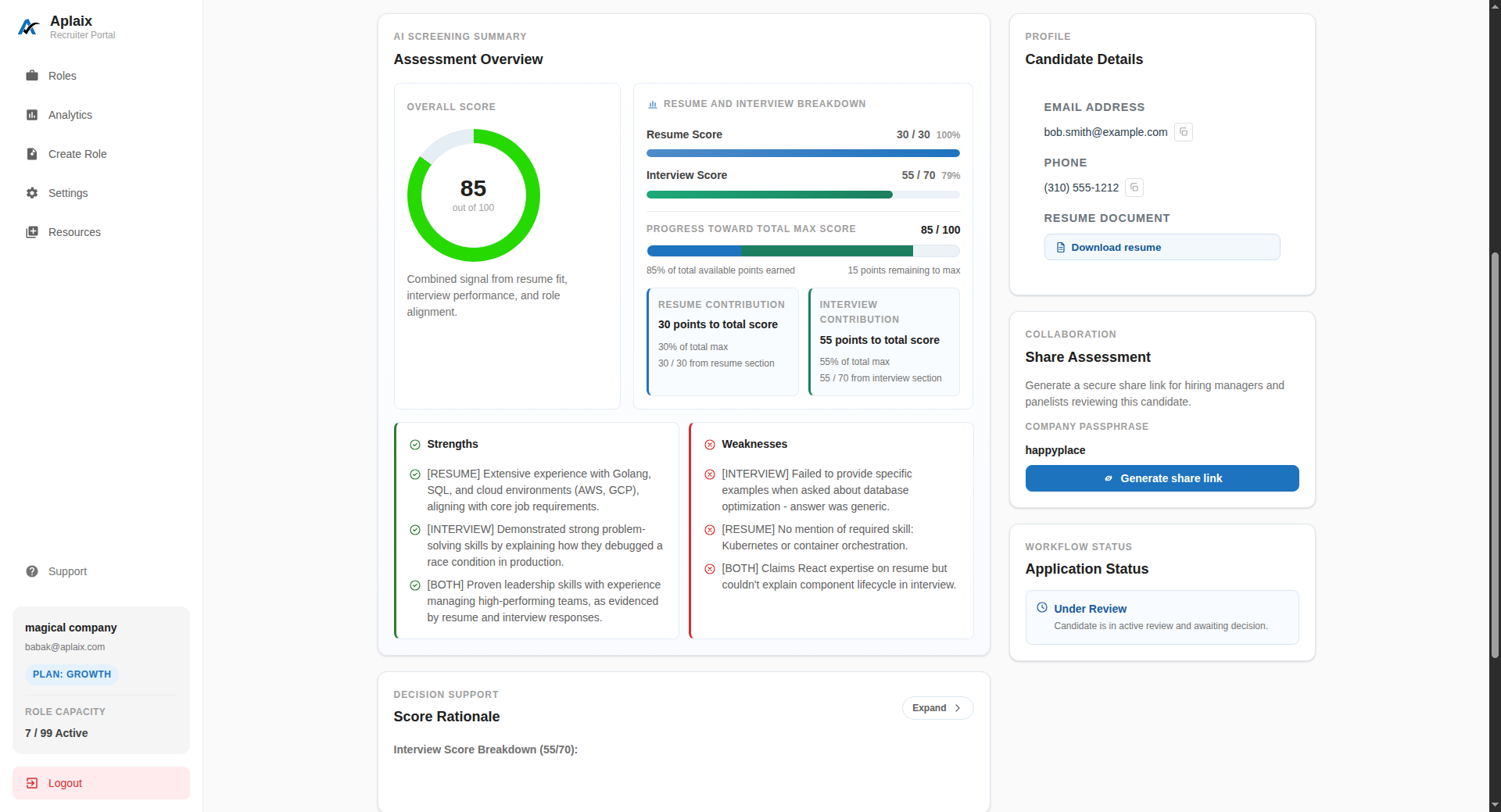Click the "7 / 99 Active" role capacity
1501x812 pixels.
coord(56,733)
